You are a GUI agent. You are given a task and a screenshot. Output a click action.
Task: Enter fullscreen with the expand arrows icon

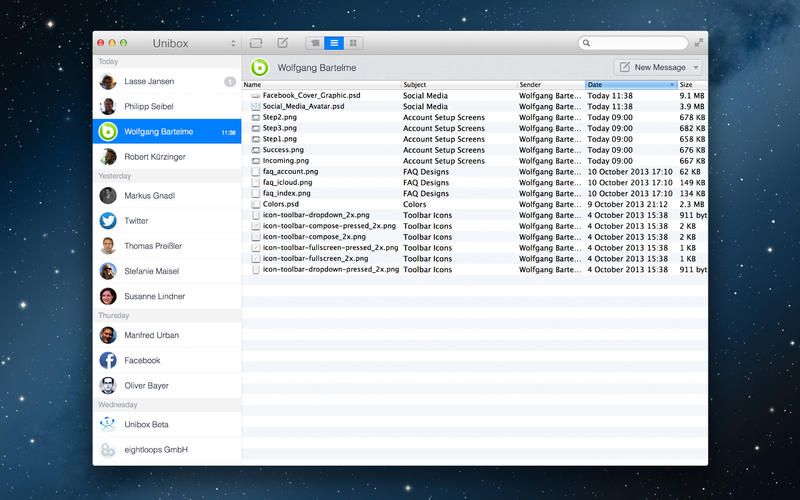tap(699, 43)
